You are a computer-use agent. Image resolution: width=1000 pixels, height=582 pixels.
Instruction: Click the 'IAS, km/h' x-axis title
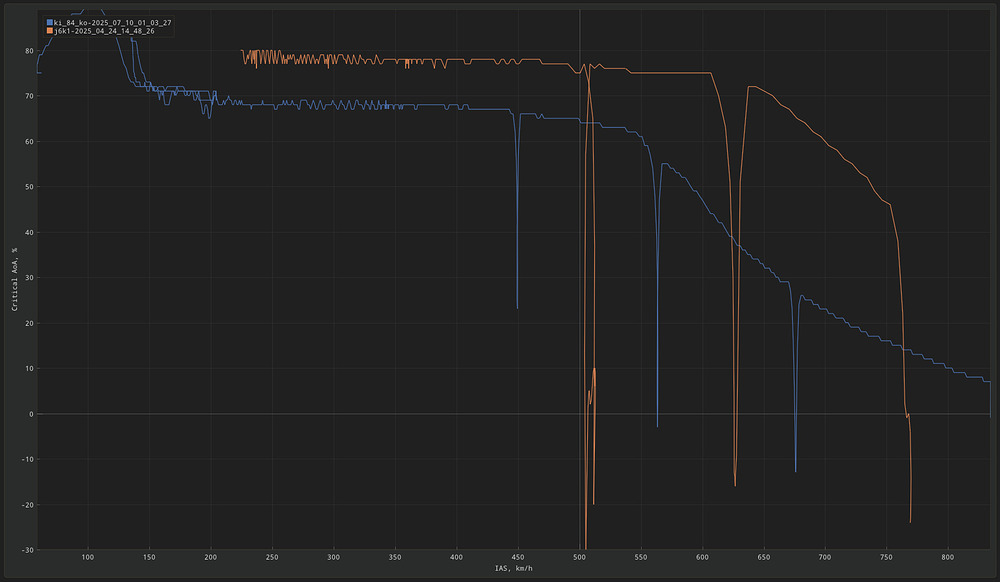tap(513, 569)
